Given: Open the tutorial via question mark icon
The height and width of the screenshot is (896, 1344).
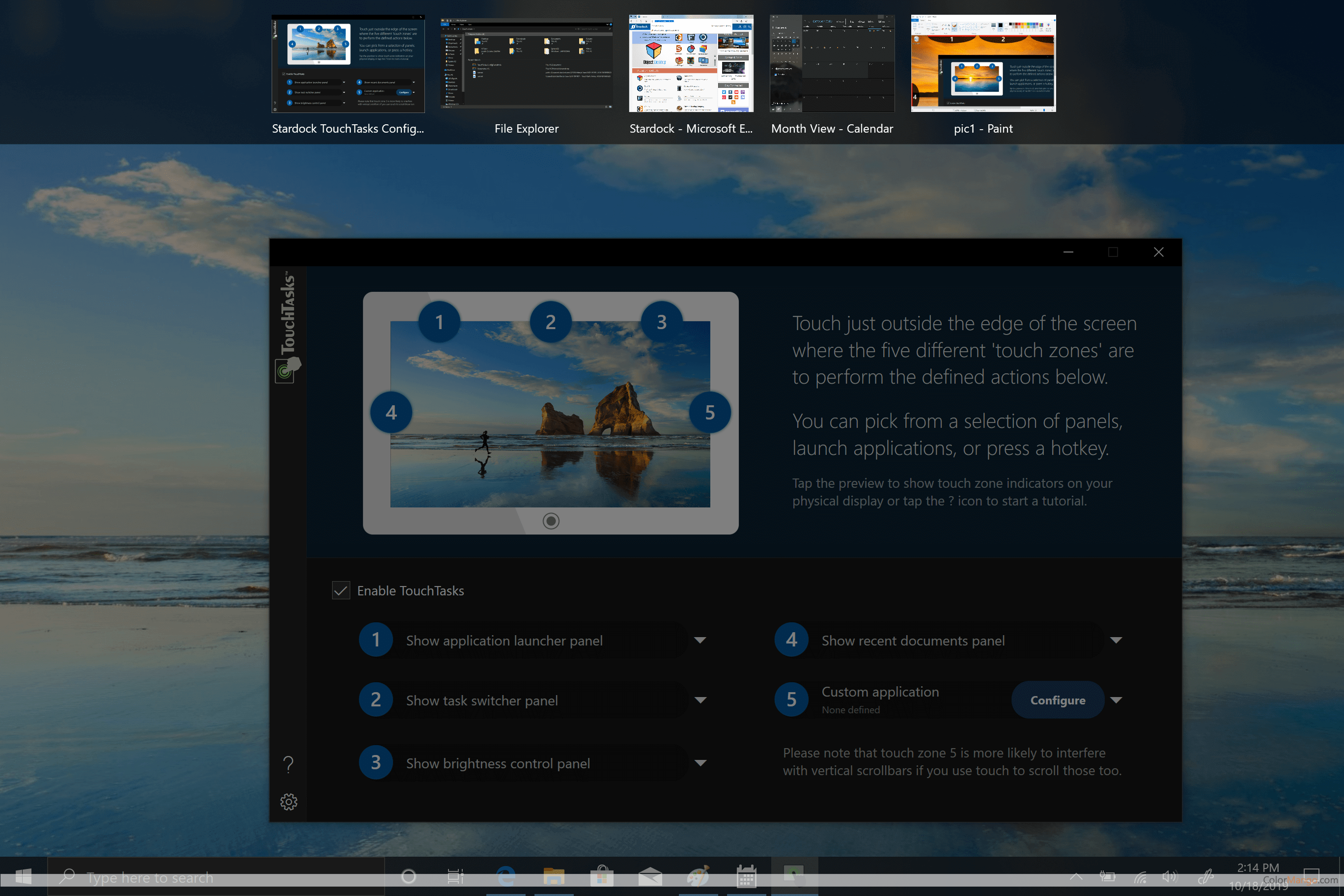Looking at the screenshot, I should click(x=288, y=764).
